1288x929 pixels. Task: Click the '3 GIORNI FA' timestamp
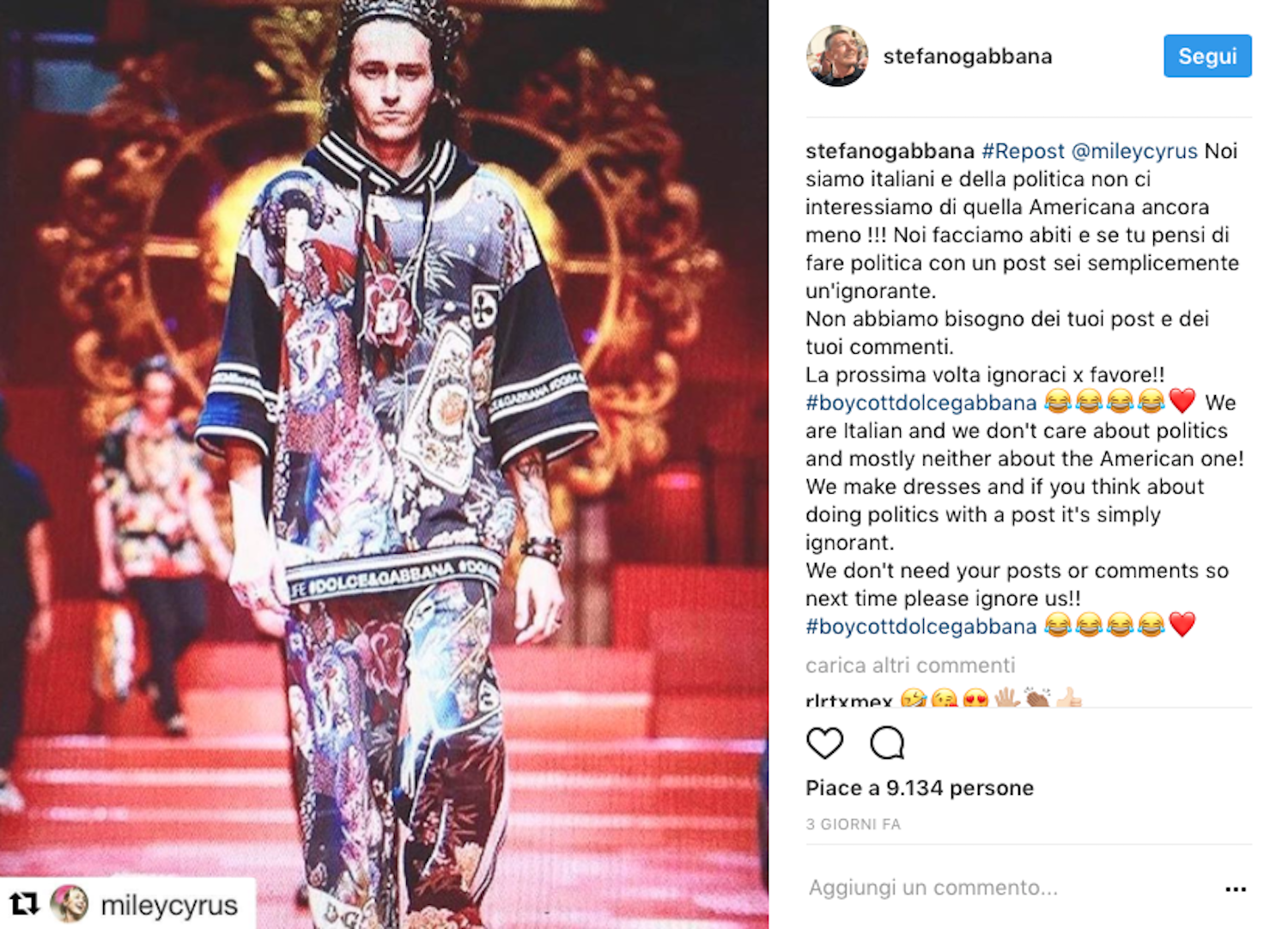[x=853, y=824]
